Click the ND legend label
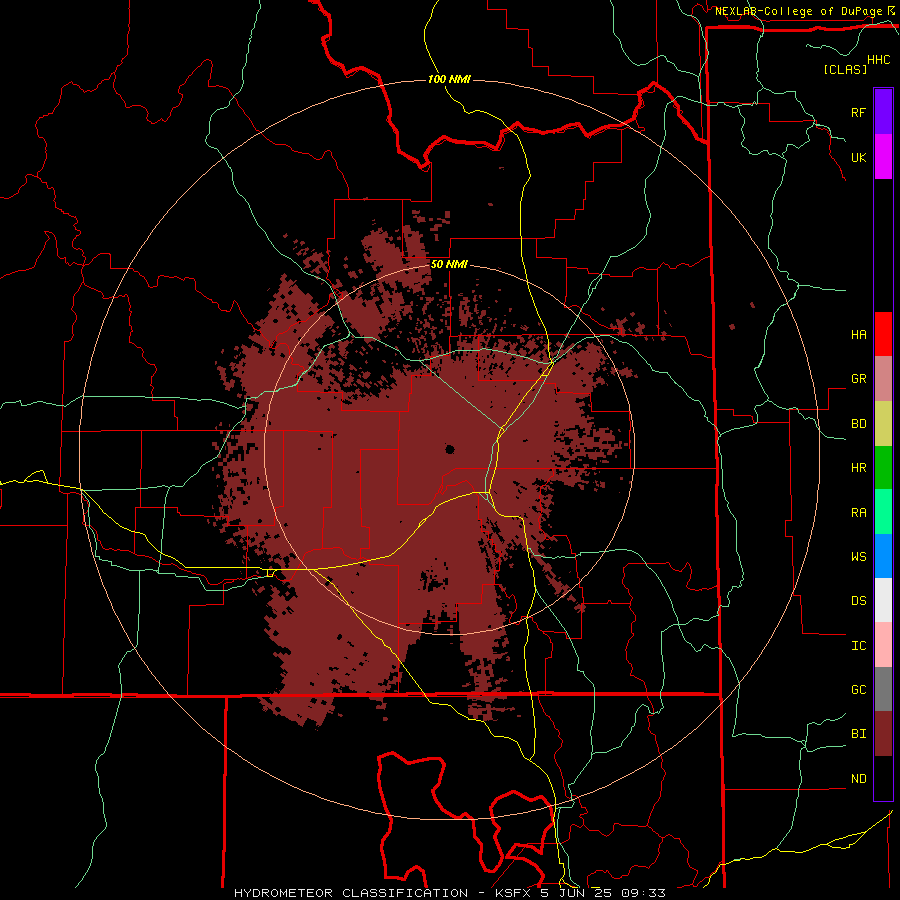The image size is (900, 900). (x=859, y=779)
